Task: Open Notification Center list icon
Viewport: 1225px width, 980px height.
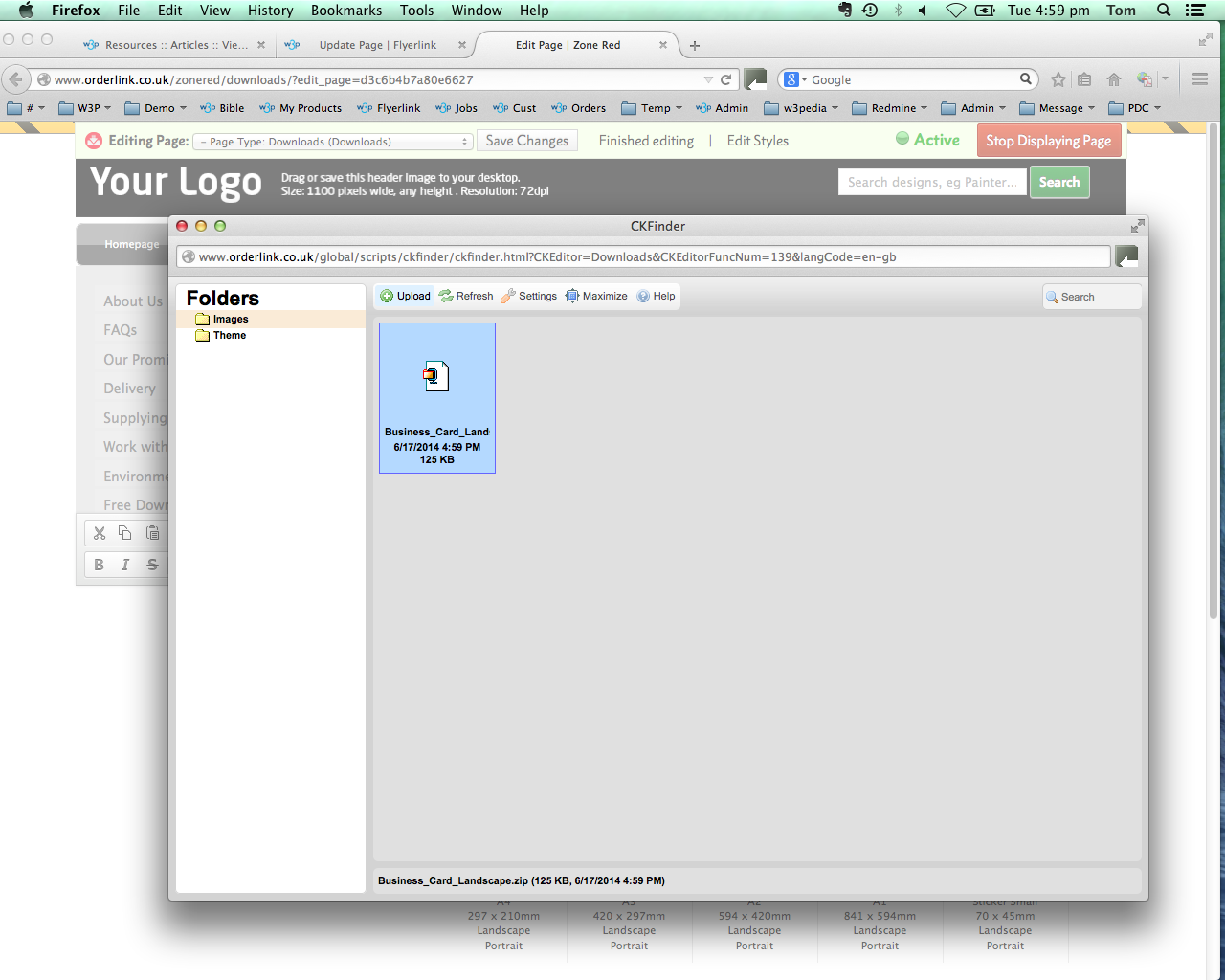Action: pos(1195,11)
